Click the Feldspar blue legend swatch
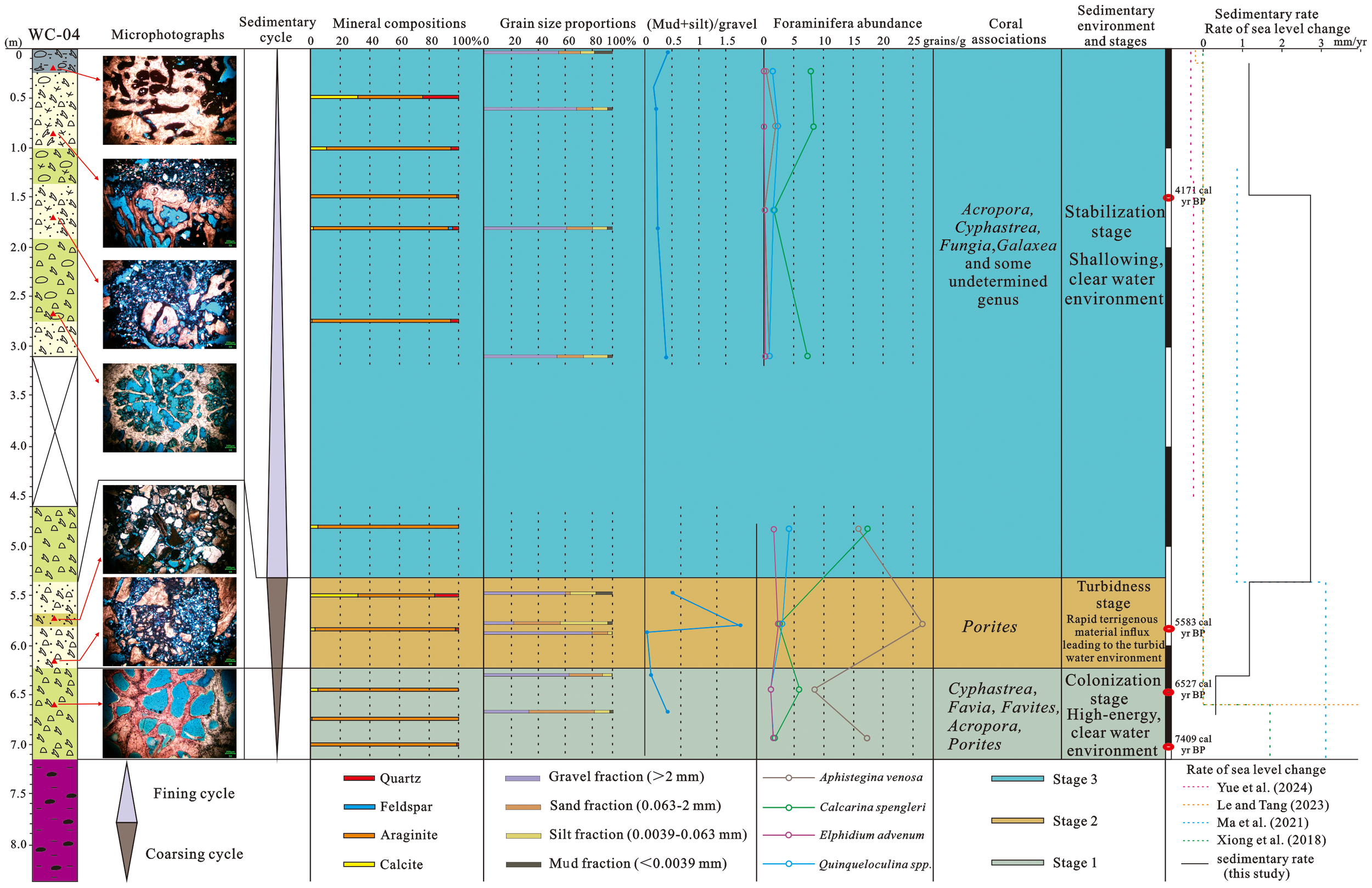The image size is (1372, 888). point(358,807)
